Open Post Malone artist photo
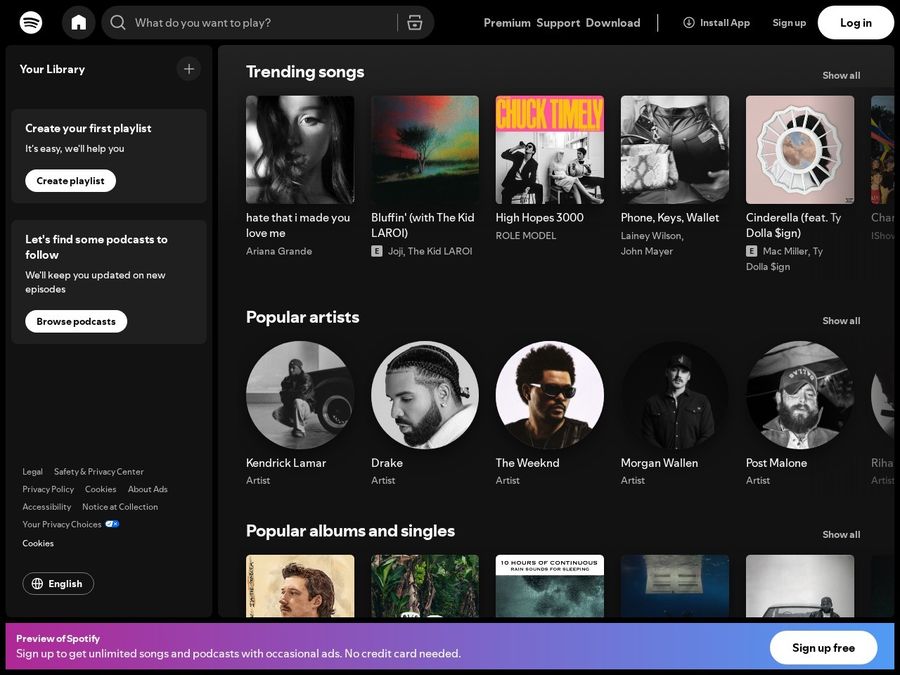This screenshot has width=900, height=675. point(800,395)
